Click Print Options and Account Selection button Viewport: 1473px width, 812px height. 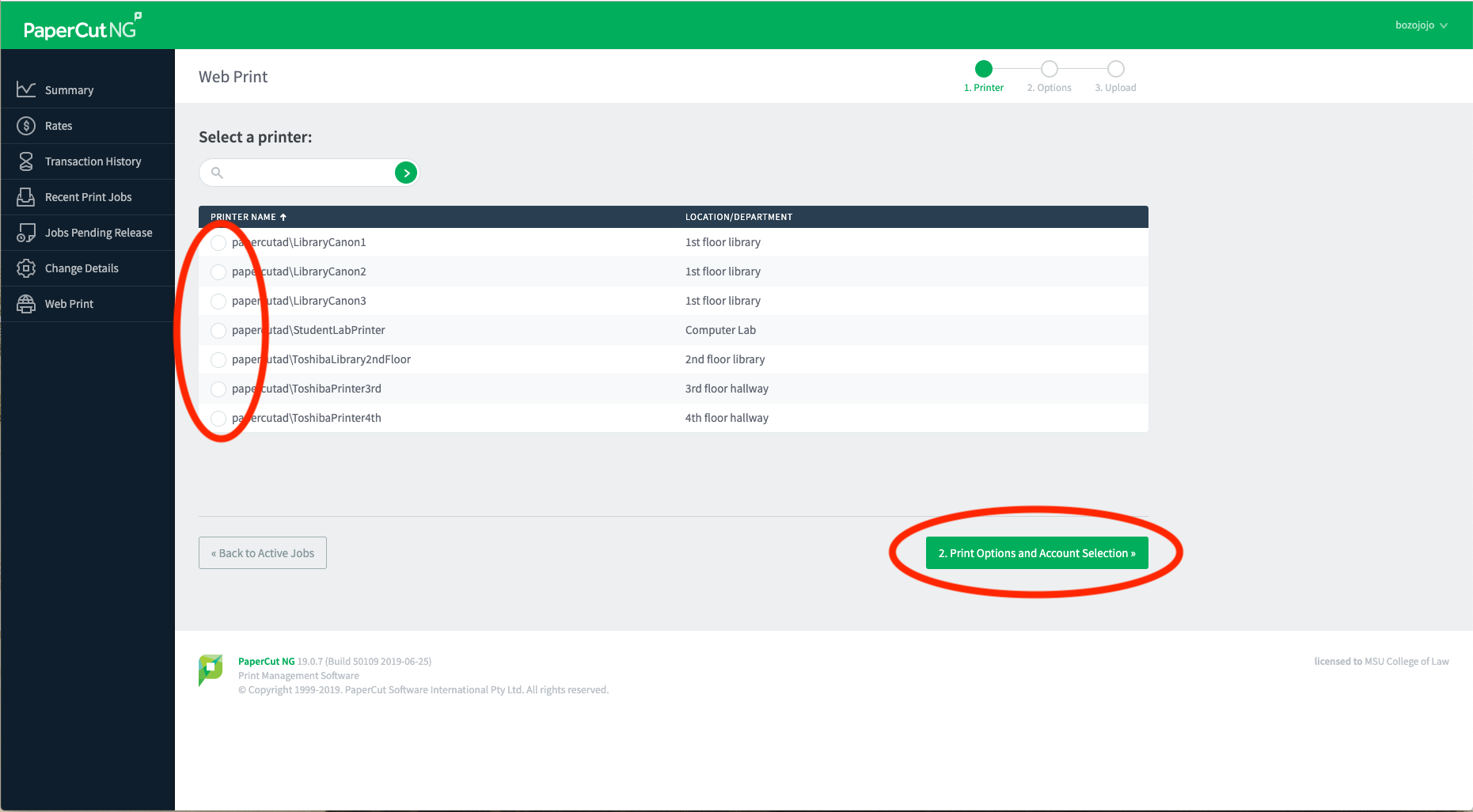point(1036,553)
